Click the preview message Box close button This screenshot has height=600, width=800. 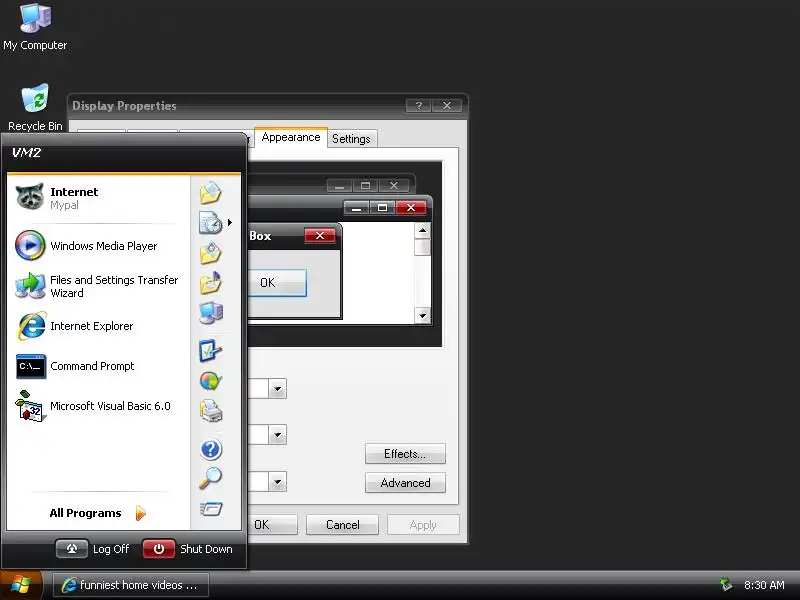[x=320, y=235]
